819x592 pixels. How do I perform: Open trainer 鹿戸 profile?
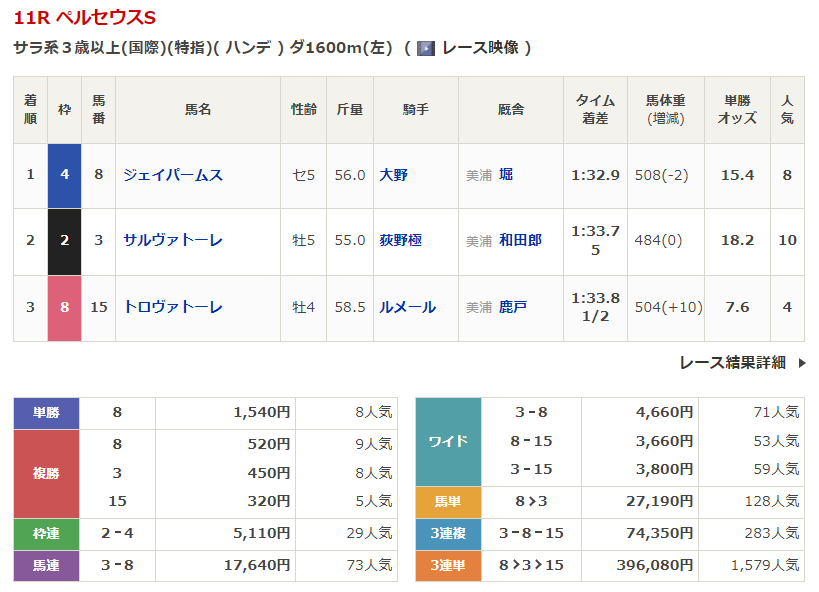(513, 307)
